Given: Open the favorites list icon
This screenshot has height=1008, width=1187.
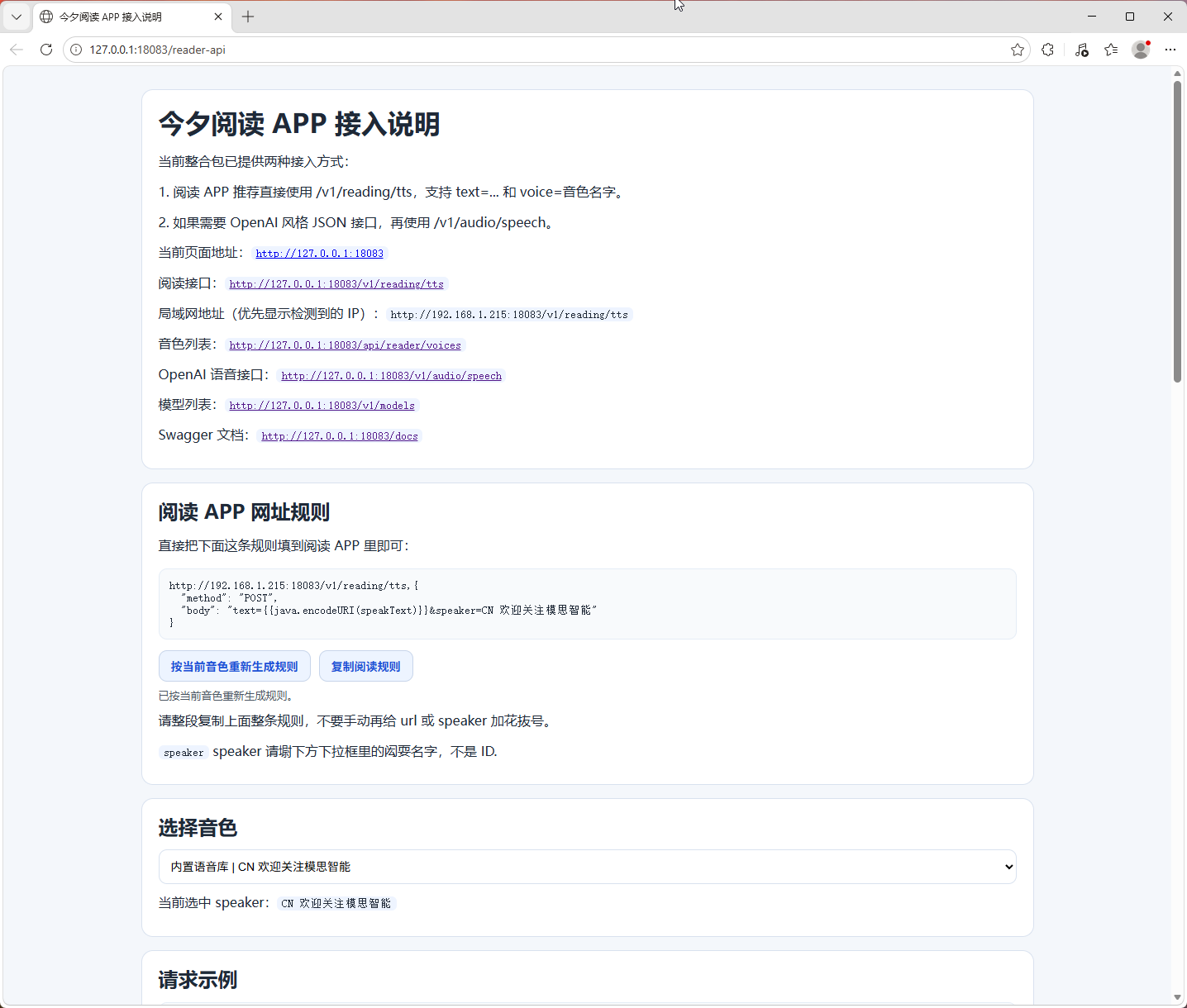Looking at the screenshot, I should 1111,50.
